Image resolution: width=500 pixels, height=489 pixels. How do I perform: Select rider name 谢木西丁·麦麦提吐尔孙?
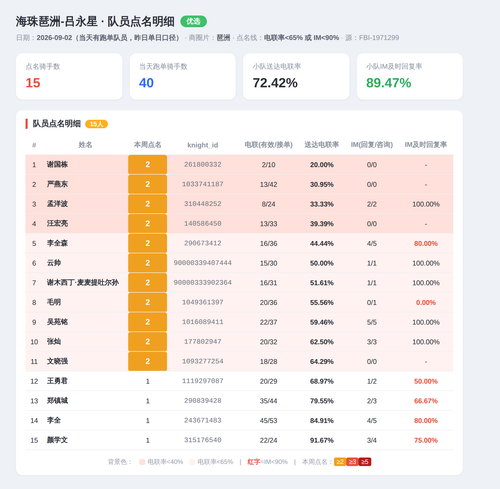click(83, 282)
